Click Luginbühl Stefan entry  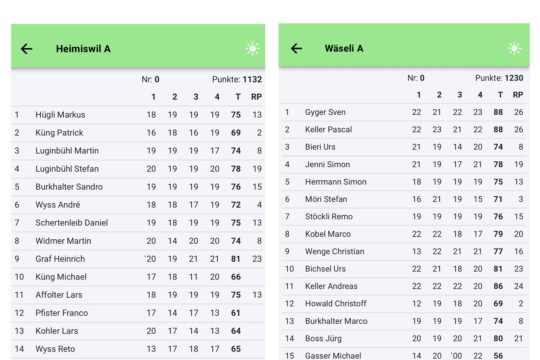138,169
